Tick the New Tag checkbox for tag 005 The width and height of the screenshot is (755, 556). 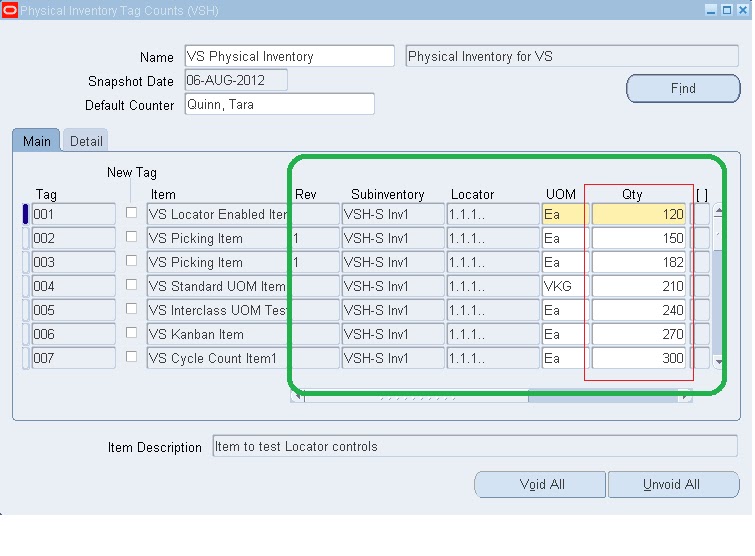point(131,309)
